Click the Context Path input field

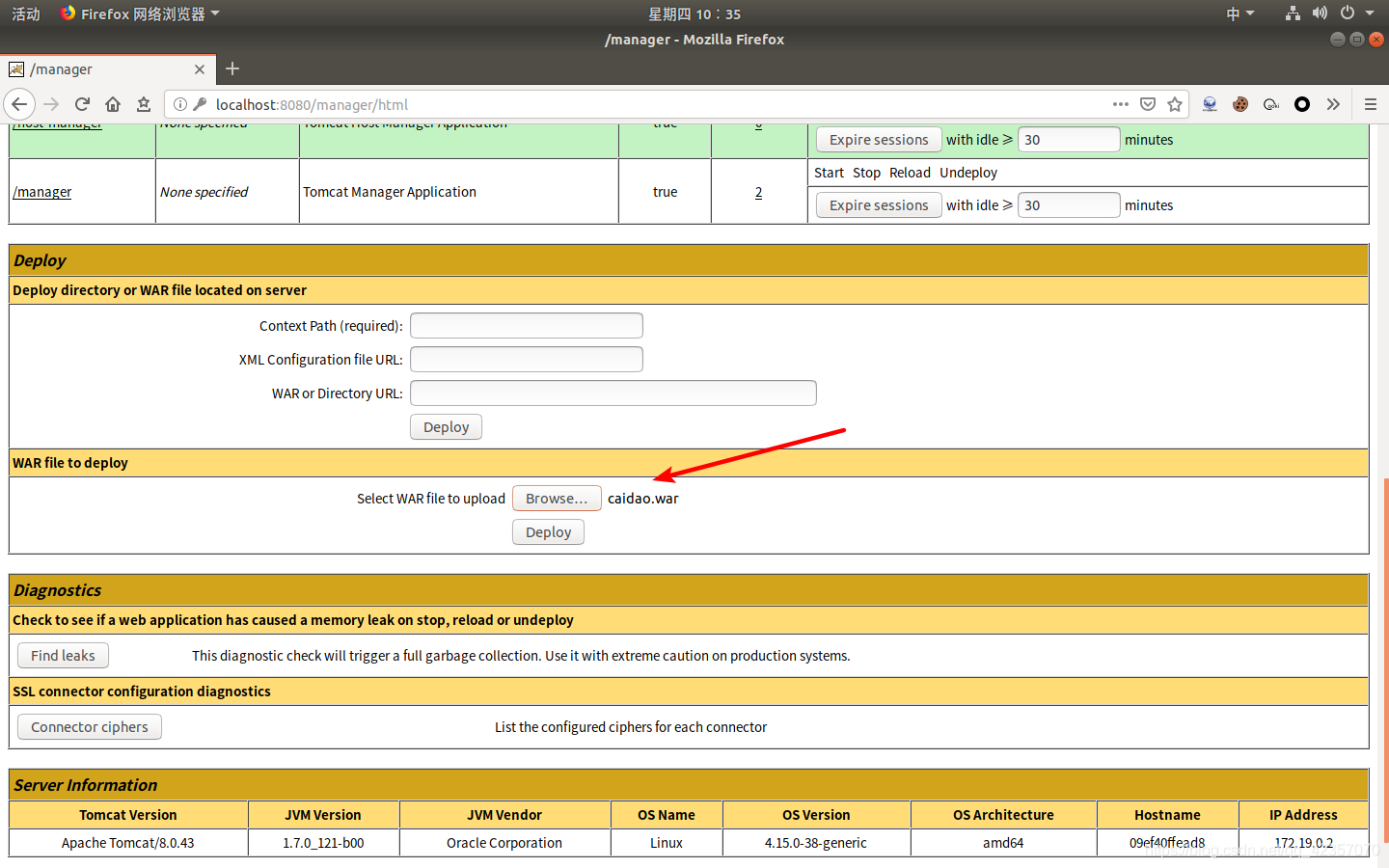(x=527, y=326)
